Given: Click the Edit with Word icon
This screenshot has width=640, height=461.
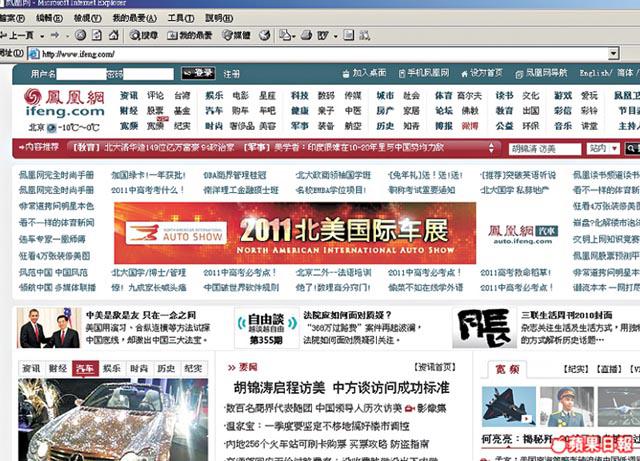Looking at the screenshot, I should 322,36.
